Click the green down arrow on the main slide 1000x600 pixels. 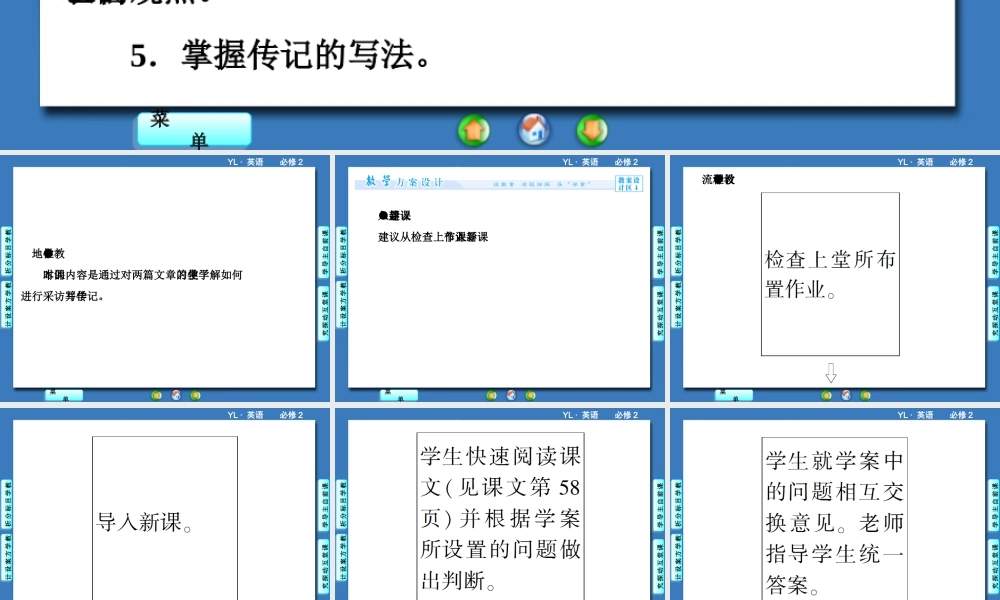tap(592, 131)
